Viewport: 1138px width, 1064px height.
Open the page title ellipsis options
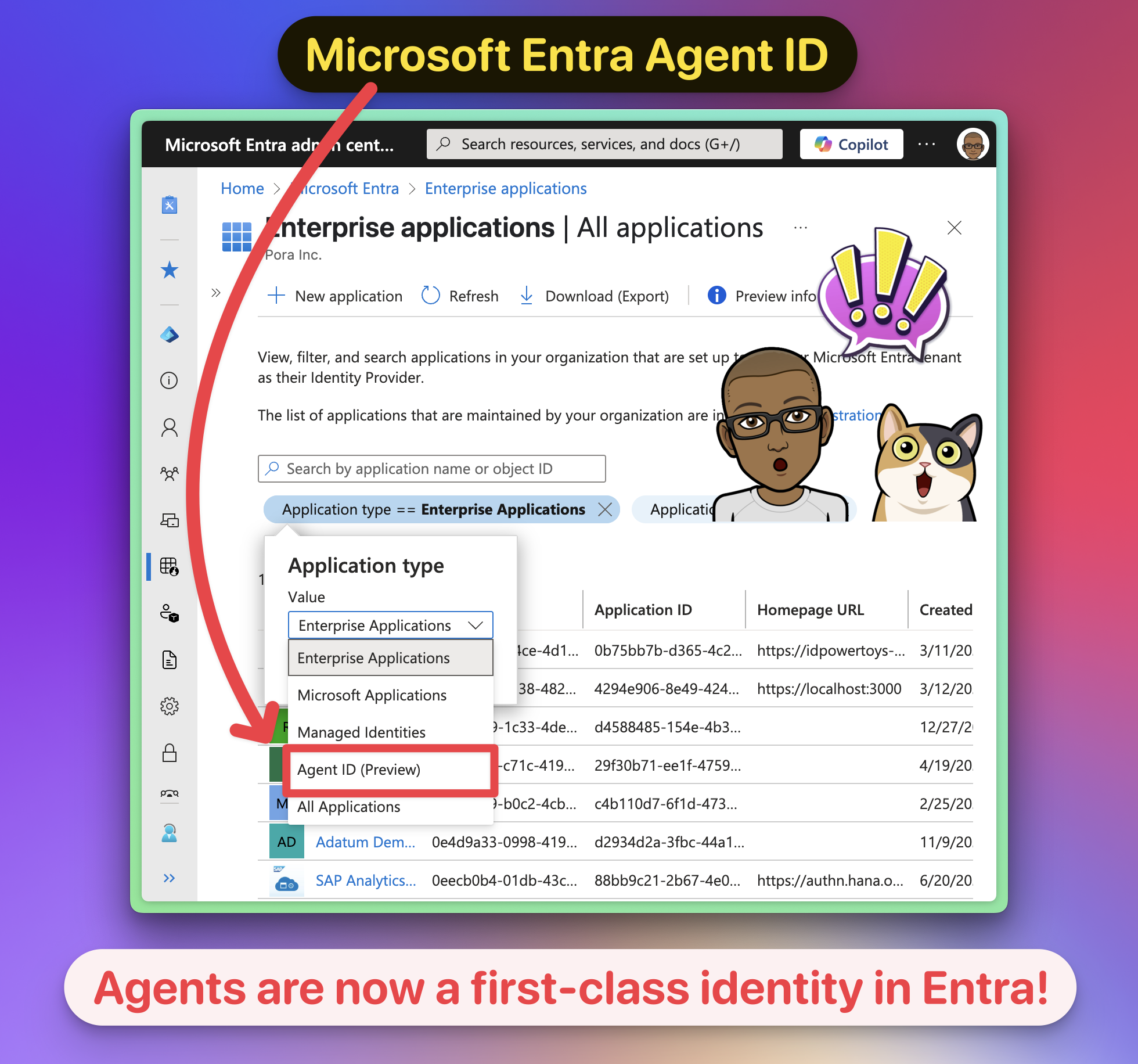(801, 228)
